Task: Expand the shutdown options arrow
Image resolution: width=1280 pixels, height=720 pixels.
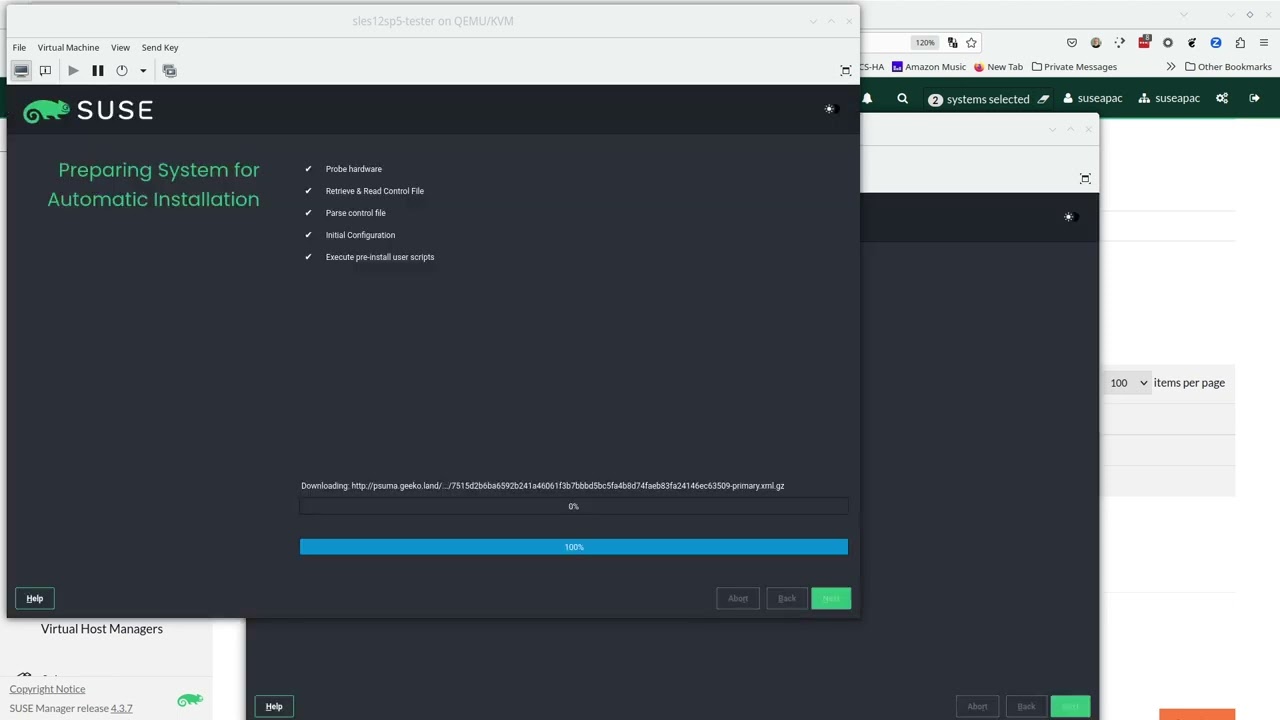Action: coord(143,70)
